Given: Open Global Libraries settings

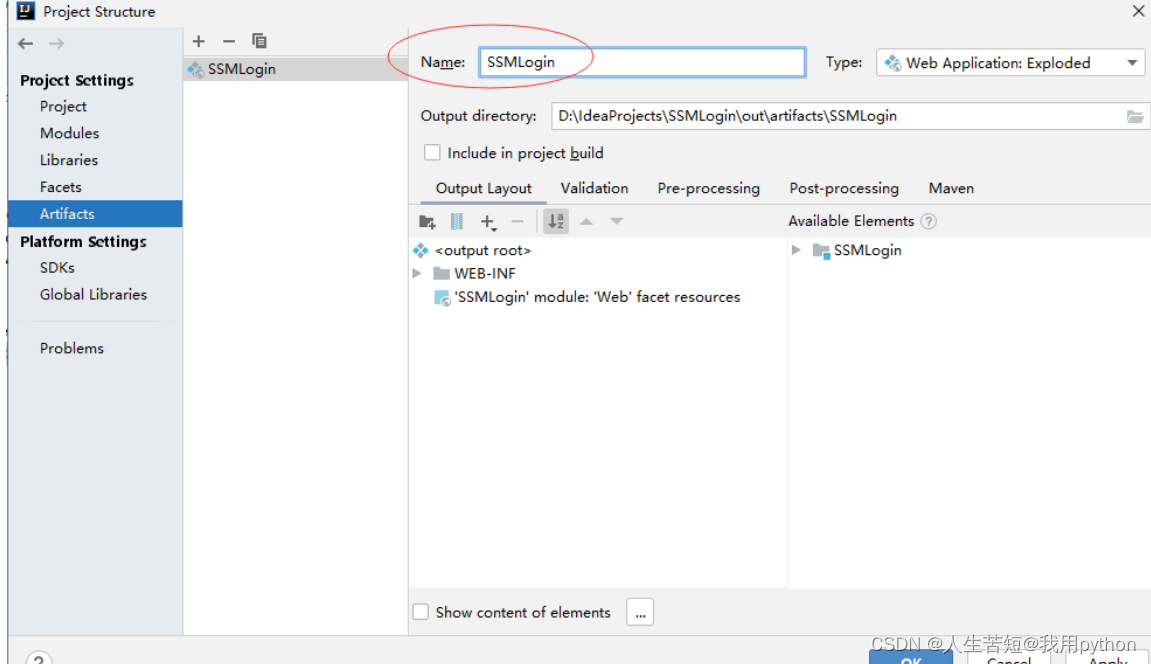Looking at the screenshot, I should coord(93,295).
